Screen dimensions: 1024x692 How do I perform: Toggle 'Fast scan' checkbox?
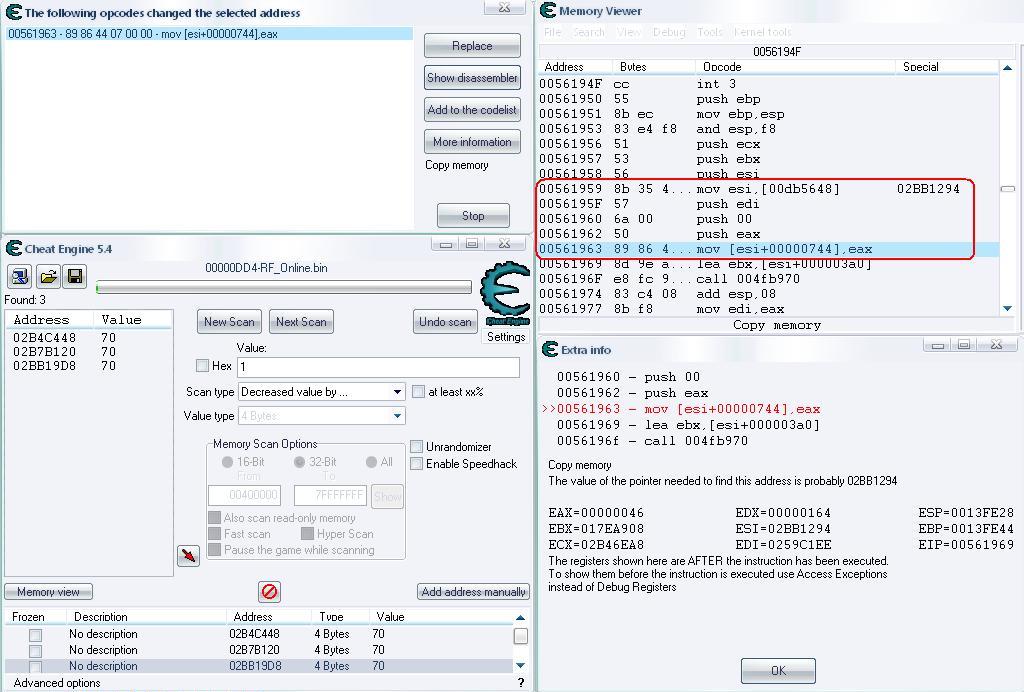214,533
